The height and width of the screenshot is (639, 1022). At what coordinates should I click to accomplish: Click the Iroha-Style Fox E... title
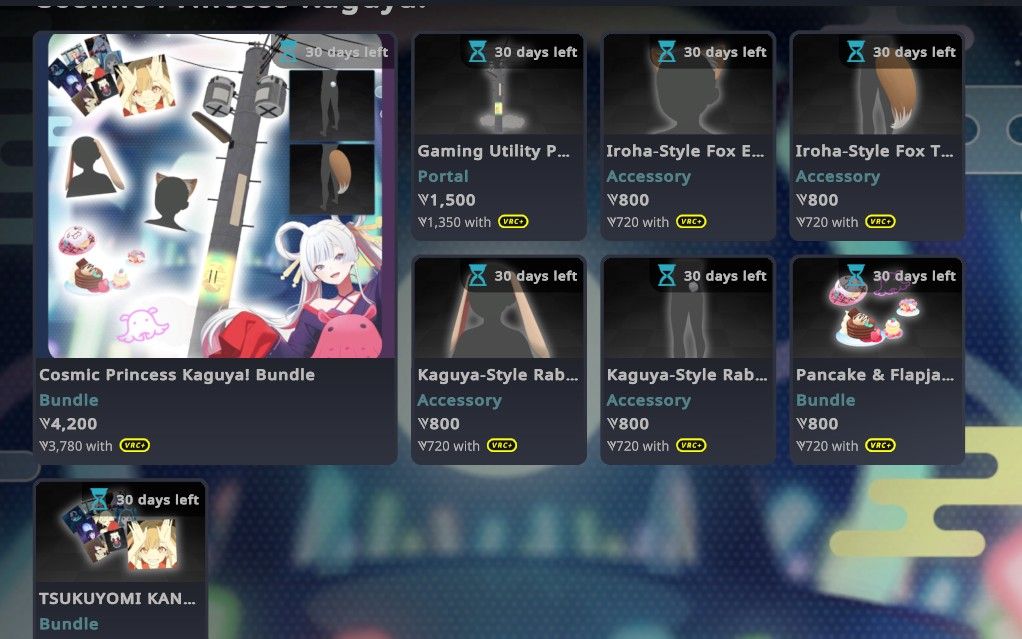(685, 151)
